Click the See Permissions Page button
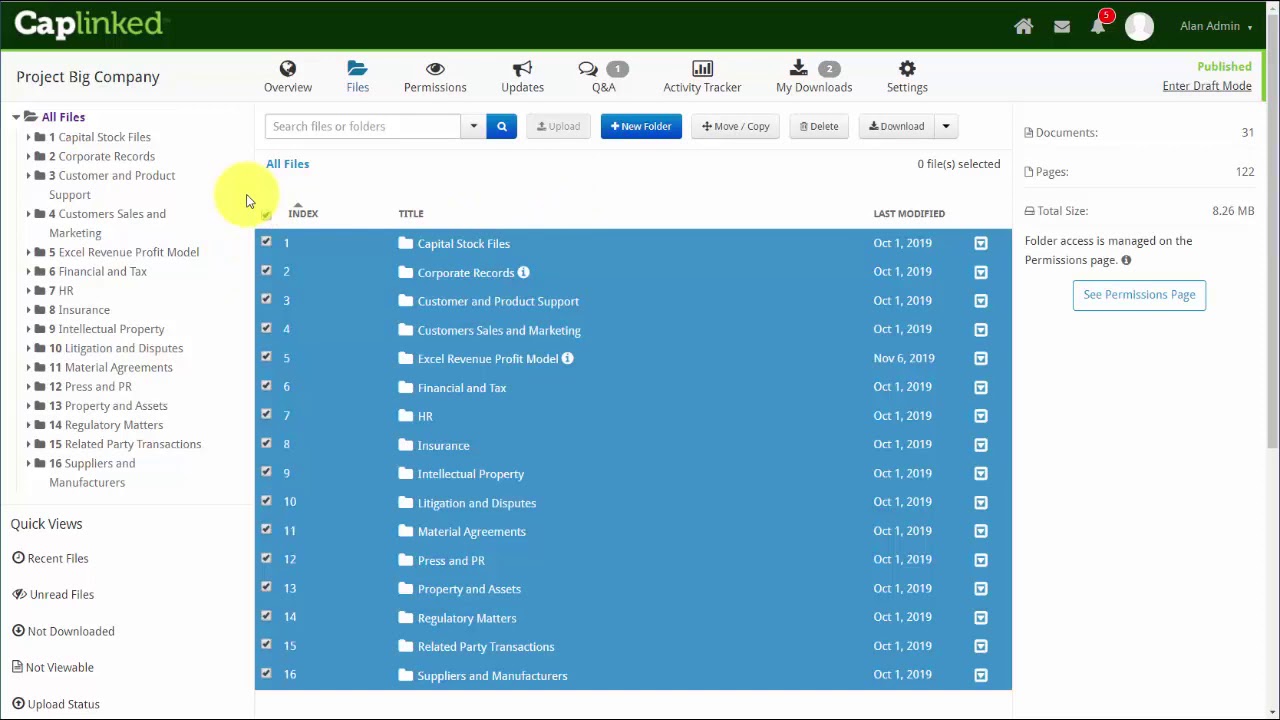Screen dimensions: 1280x720 point(1139,295)
